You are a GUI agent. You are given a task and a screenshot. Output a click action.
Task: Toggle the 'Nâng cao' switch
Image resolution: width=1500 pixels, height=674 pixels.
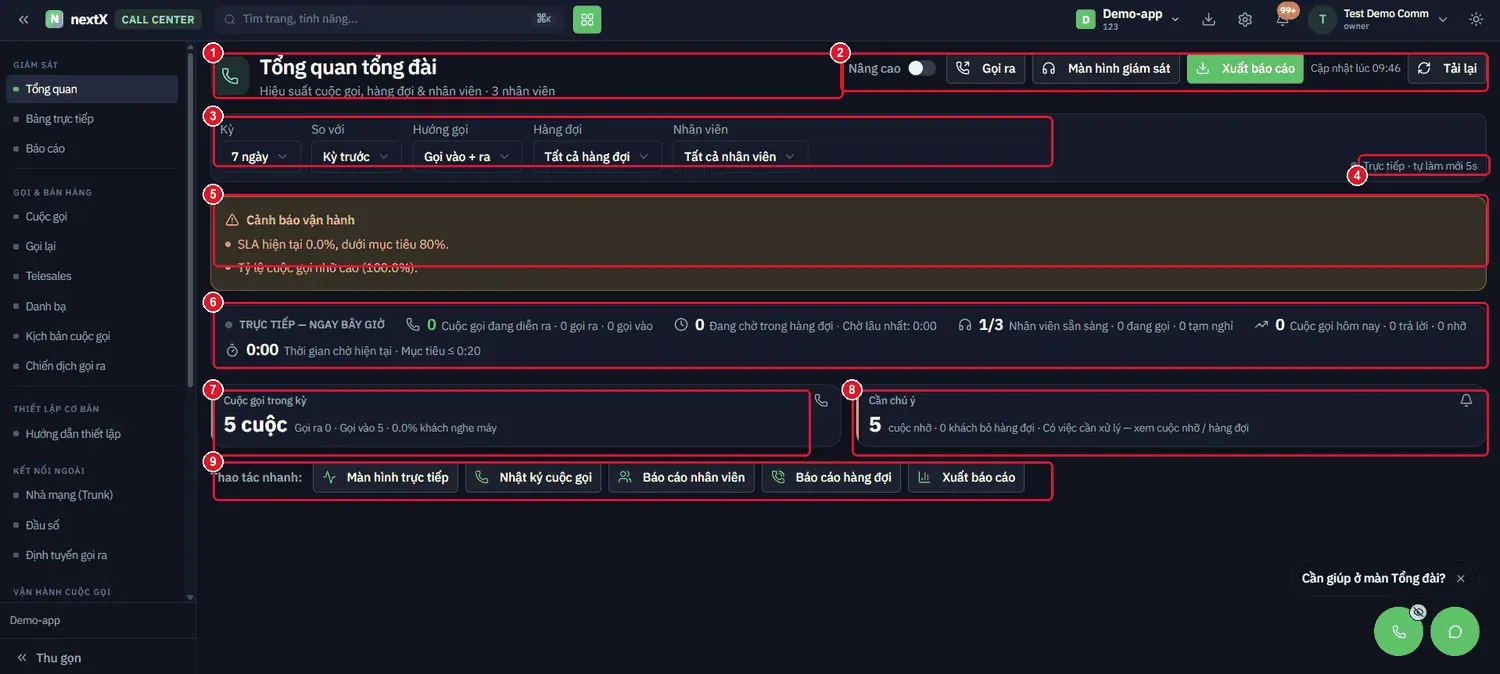pos(921,68)
